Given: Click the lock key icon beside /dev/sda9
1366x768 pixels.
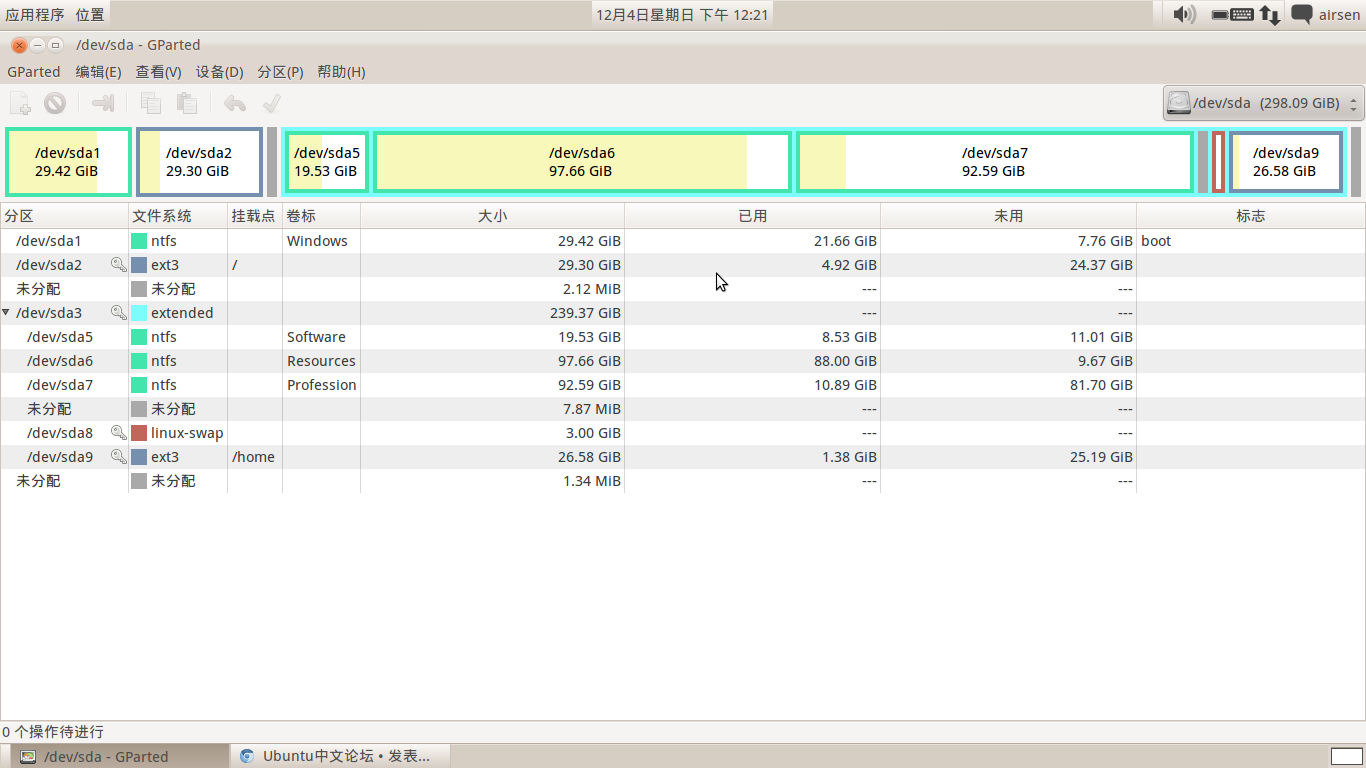Looking at the screenshot, I should click(118, 457).
